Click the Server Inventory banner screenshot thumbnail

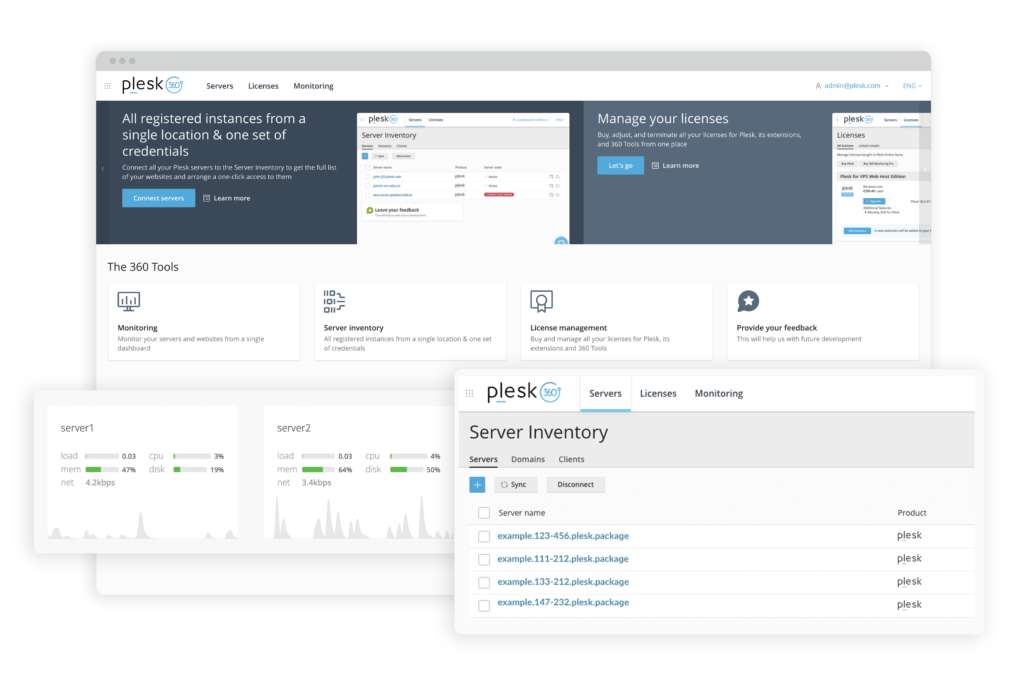463,179
